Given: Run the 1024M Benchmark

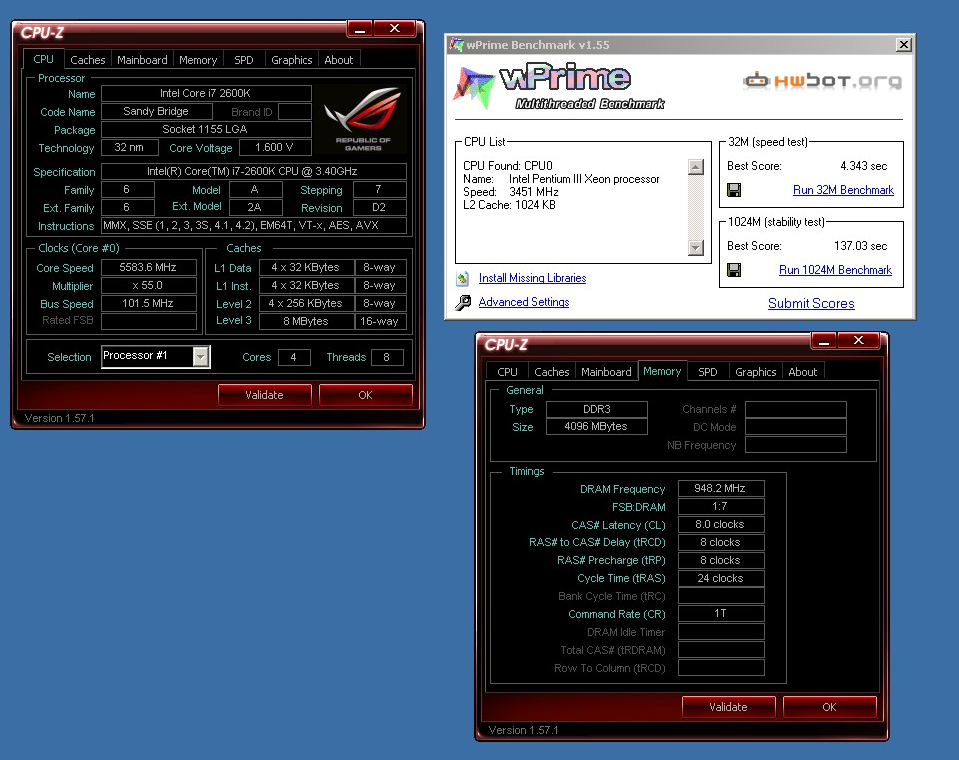Looking at the screenshot, I should tap(835, 270).
